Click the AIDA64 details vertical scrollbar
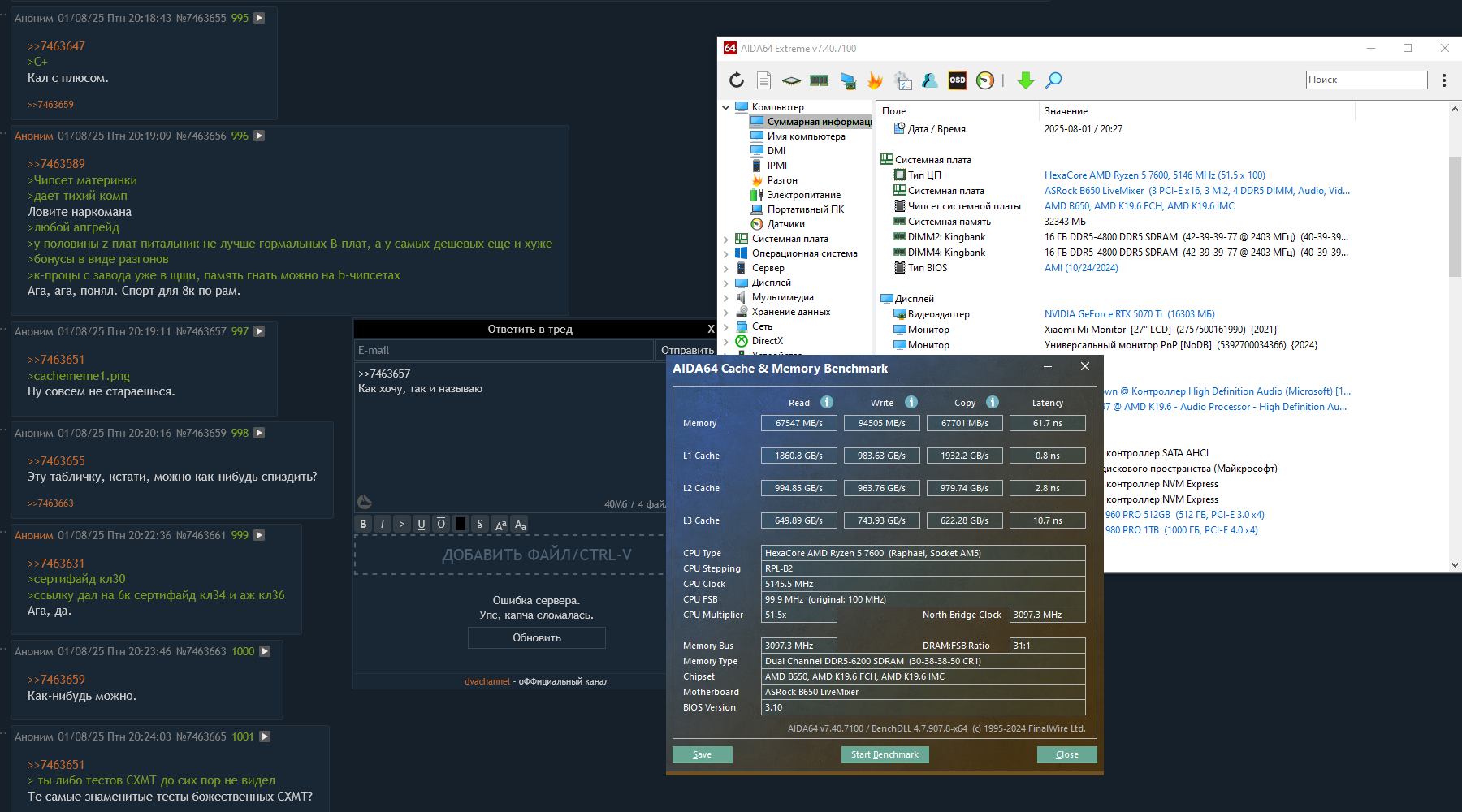The height and width of the screenshot is (812, 1462). point(1455,217)
